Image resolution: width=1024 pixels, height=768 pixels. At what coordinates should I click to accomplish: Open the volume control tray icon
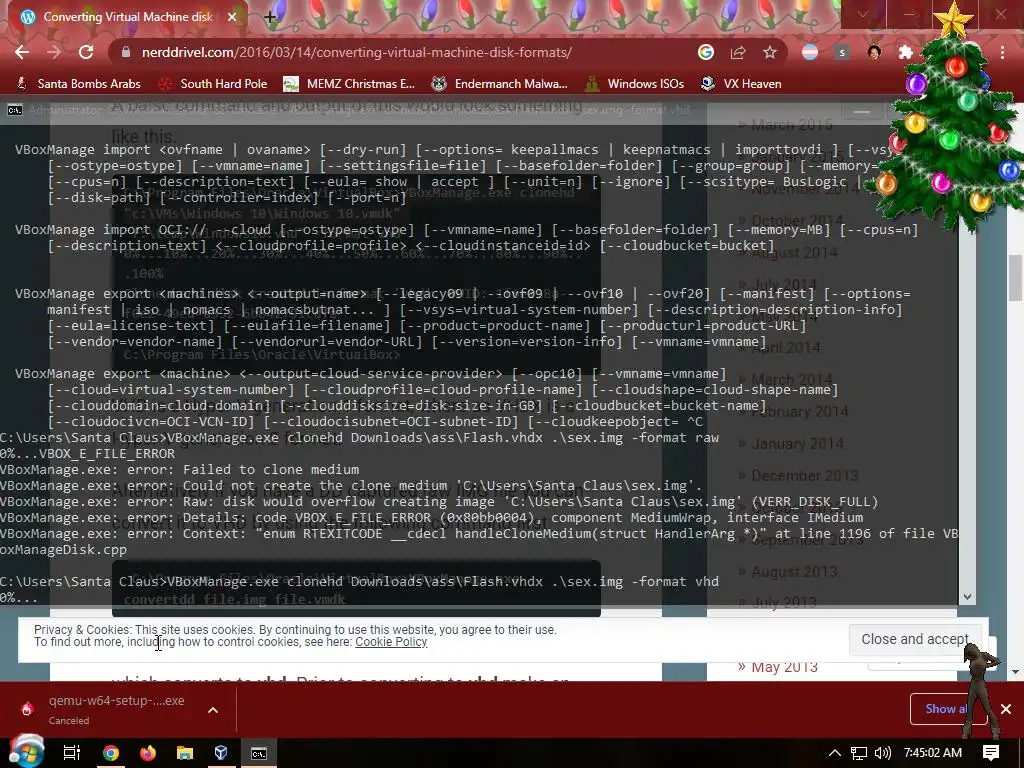click(x=882, y=753)
